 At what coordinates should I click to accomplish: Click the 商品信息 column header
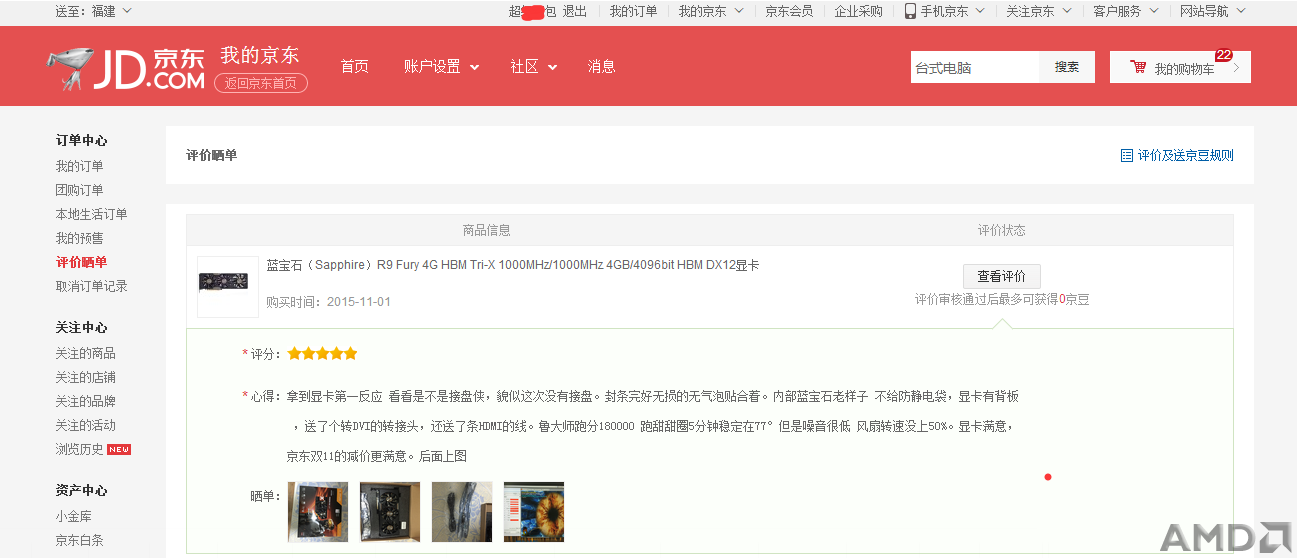pyautogui.click(x=487, y=230)
